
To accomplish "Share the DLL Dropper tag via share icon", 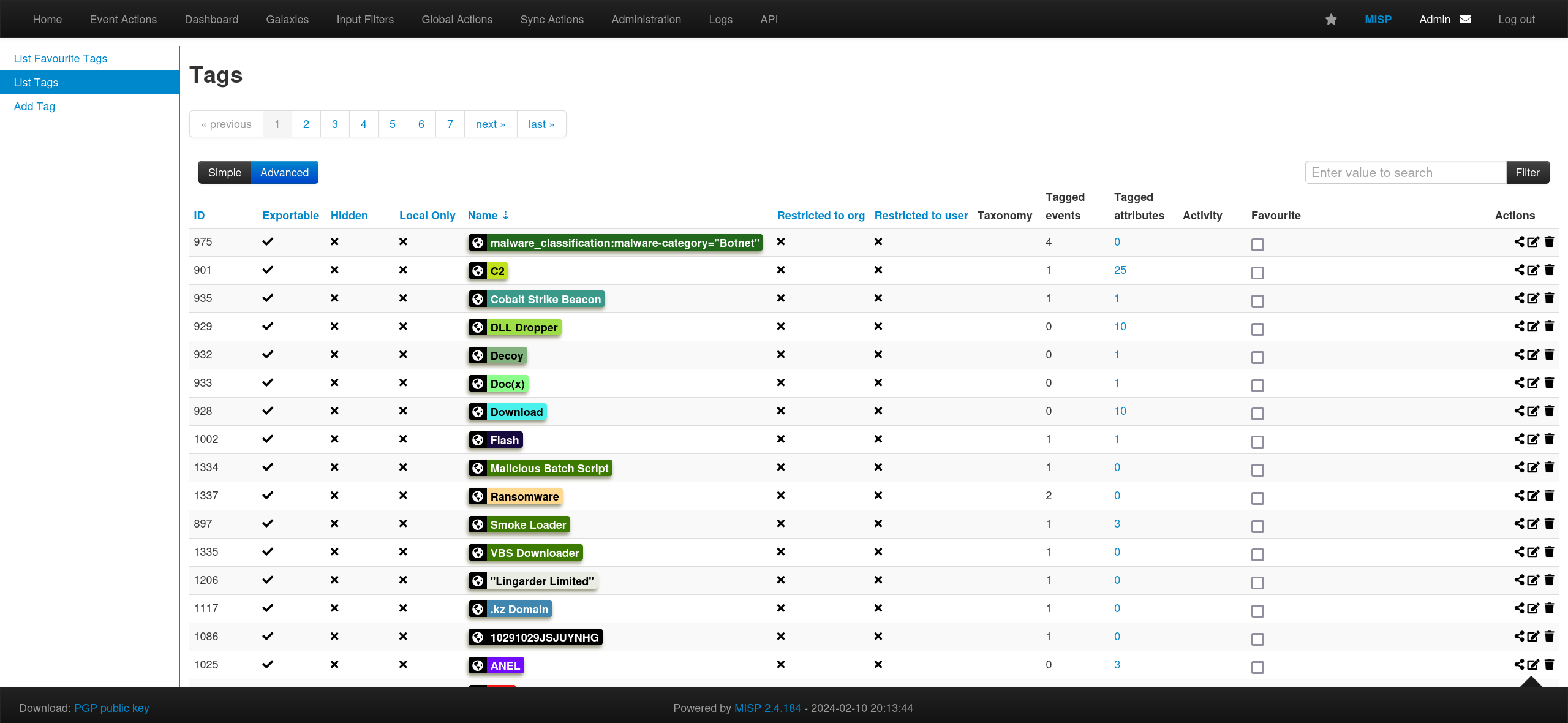I will [x=1520, y=327].
